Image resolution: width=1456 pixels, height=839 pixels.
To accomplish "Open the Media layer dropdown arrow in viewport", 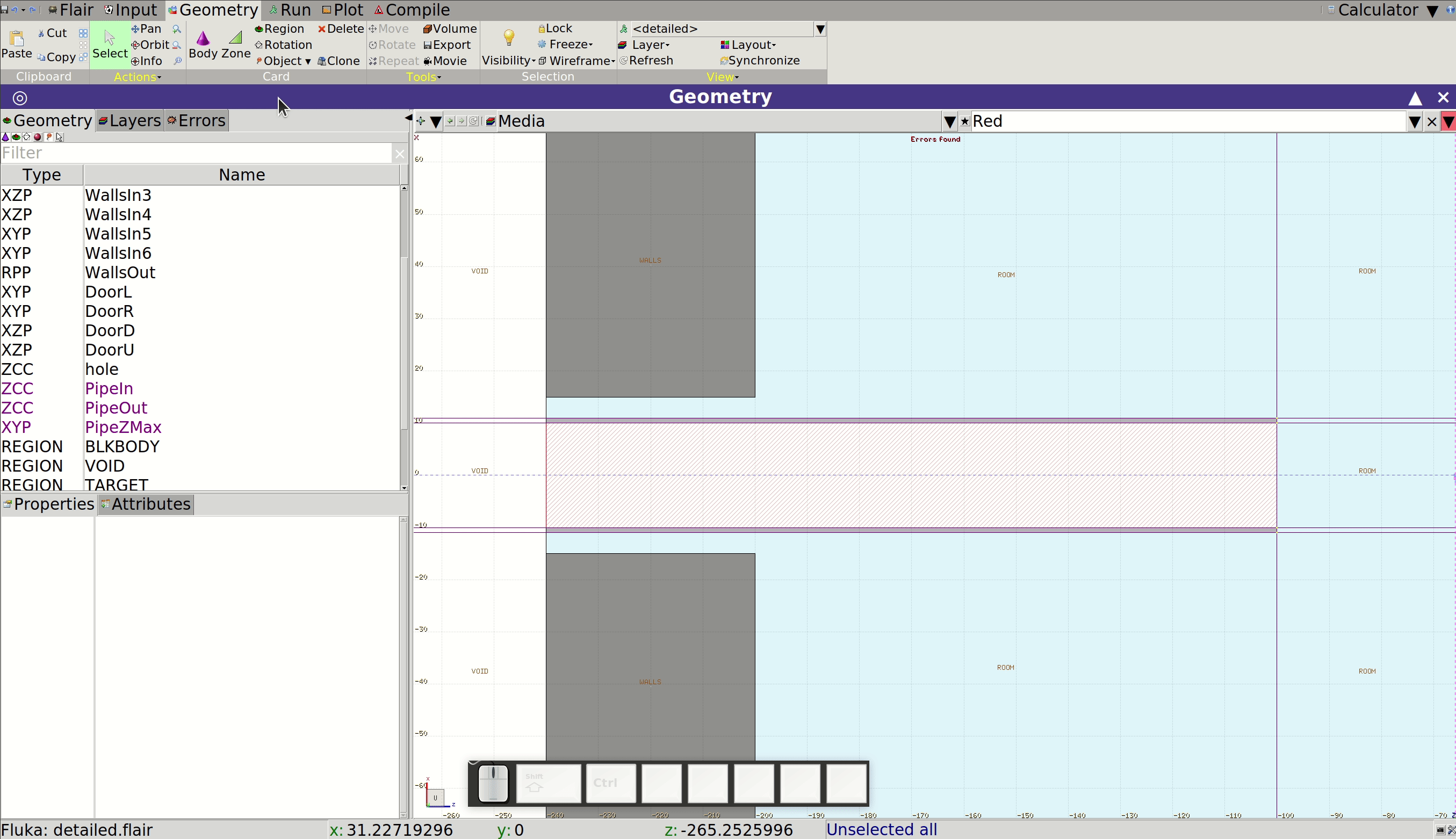I will coord(950,121).
